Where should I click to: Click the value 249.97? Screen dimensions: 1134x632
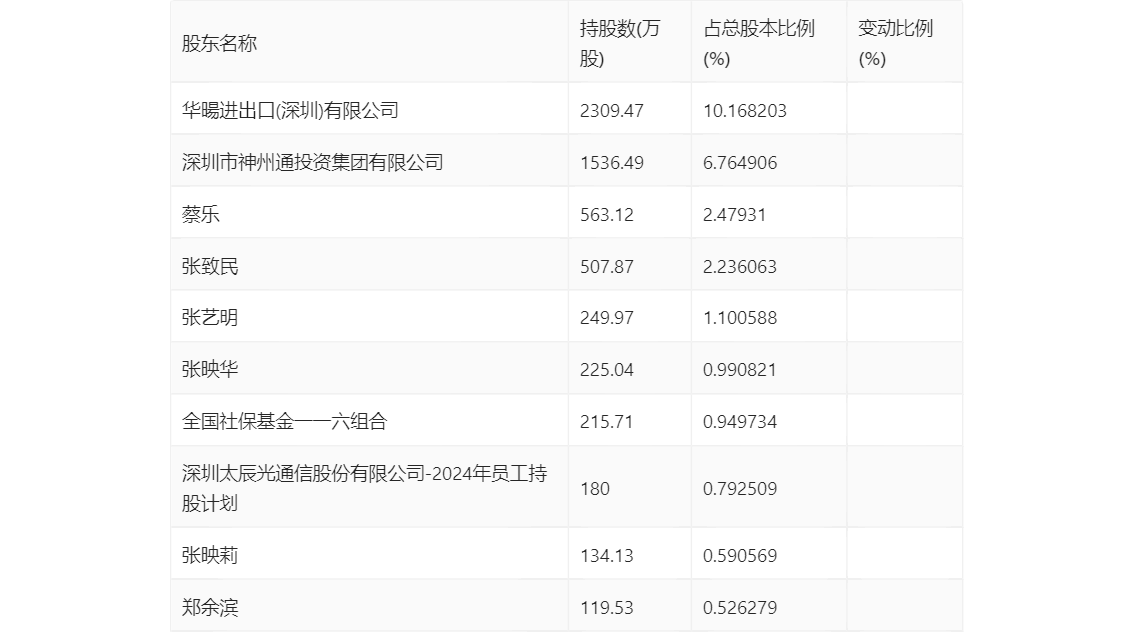[x=606, y=317]
